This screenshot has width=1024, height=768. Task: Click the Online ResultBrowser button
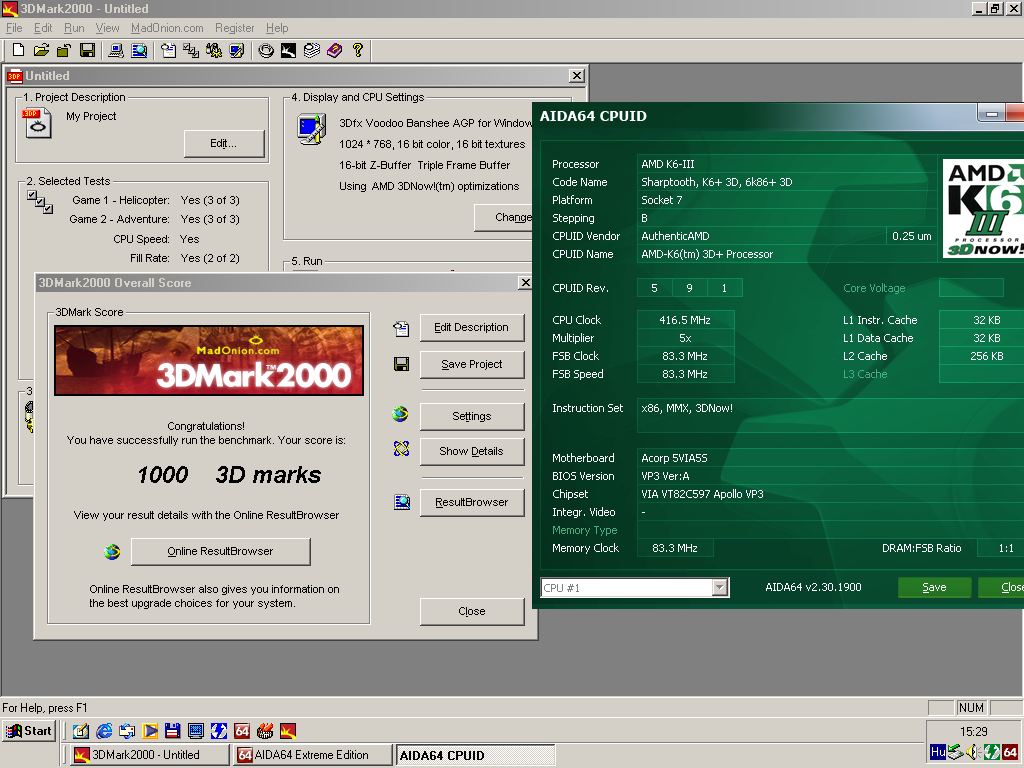220,551
